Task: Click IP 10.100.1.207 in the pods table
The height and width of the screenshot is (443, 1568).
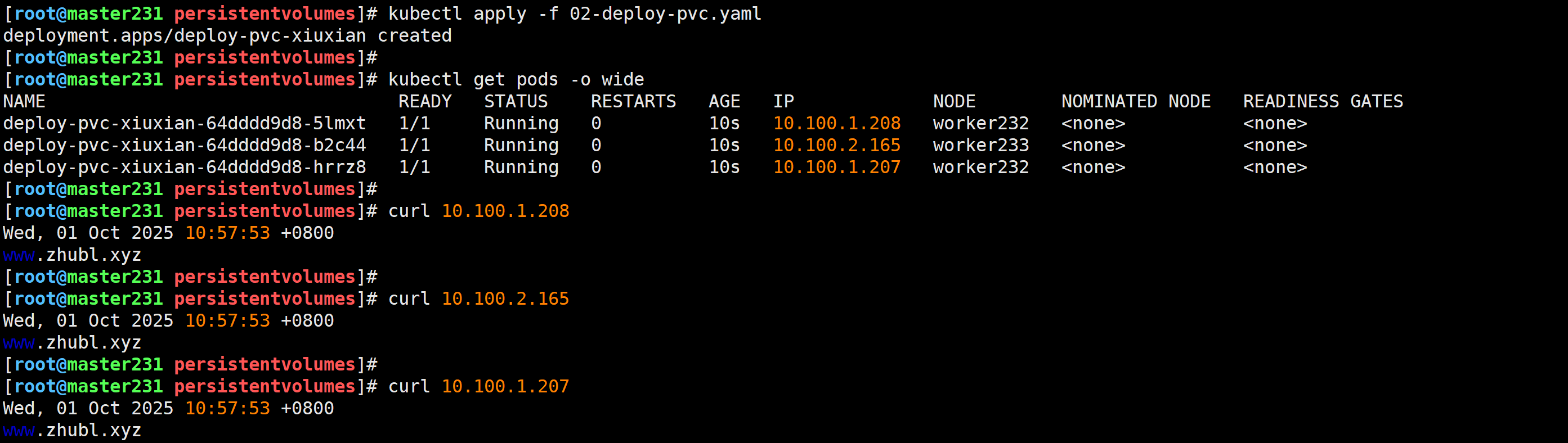Action: 837,167
